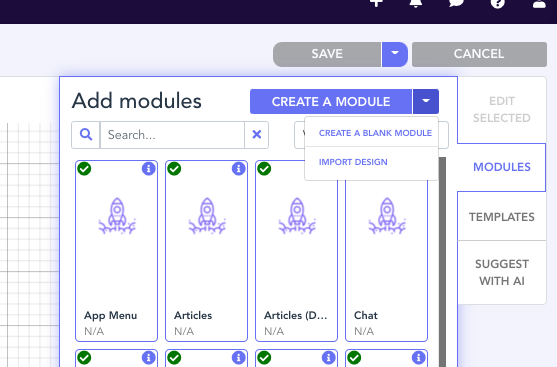The image size is (557, 367).
Task: Open info on second-row first card
Action: tap(148, 358)
